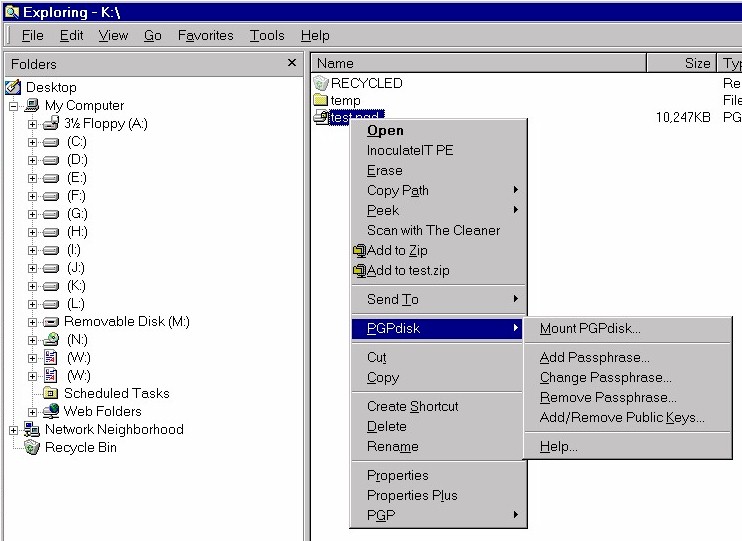Click the Recycle Bin icon in the tree

[32, 447]
